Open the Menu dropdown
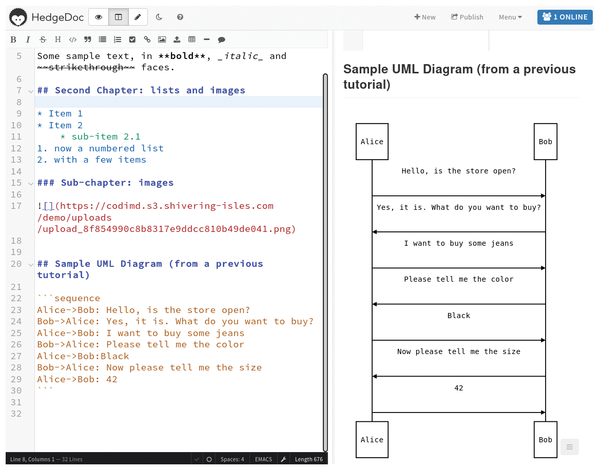600x470 pixels. pos(510,17)
